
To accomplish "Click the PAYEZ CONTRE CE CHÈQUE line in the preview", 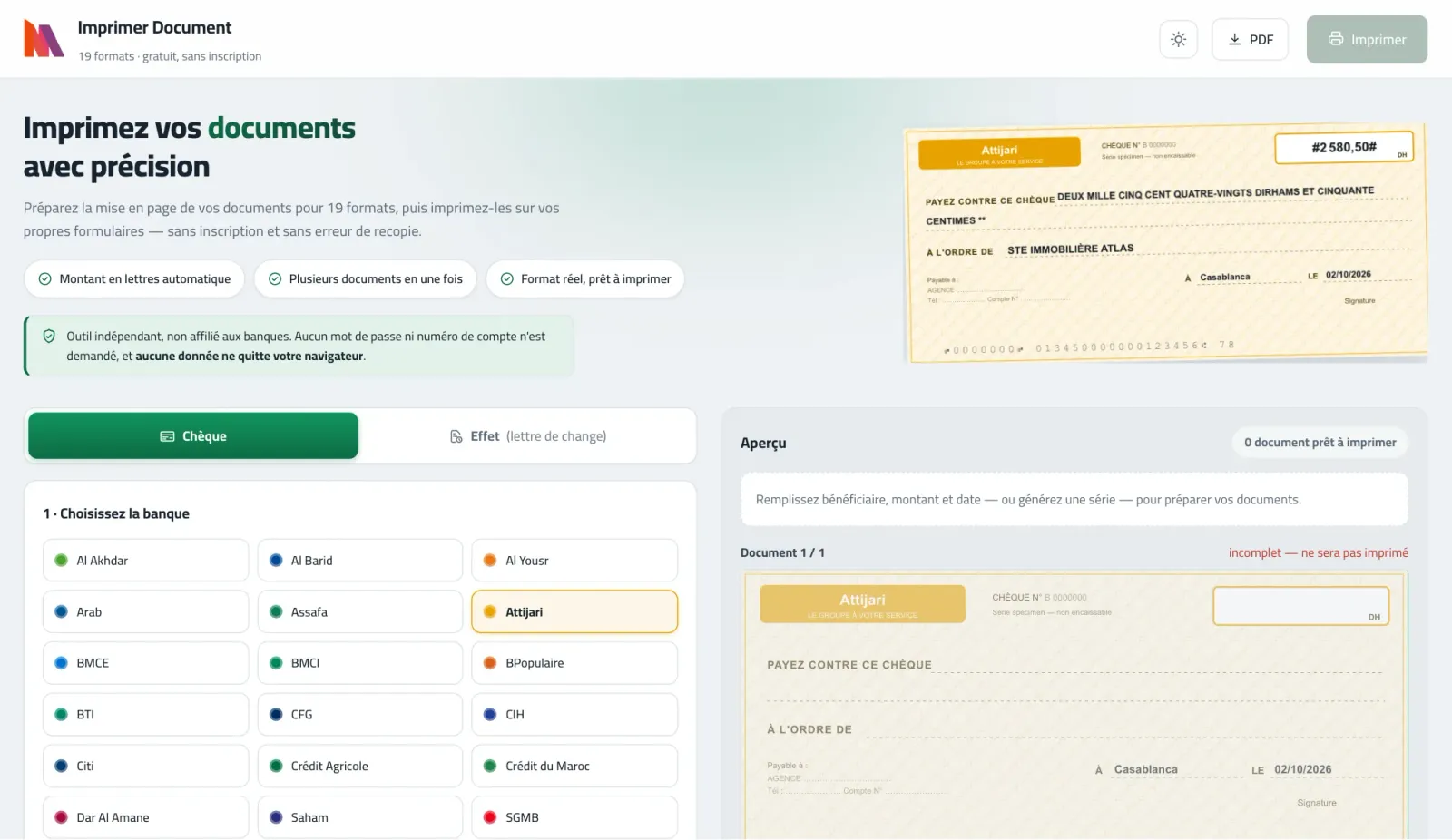I will tap(1074, 664).
